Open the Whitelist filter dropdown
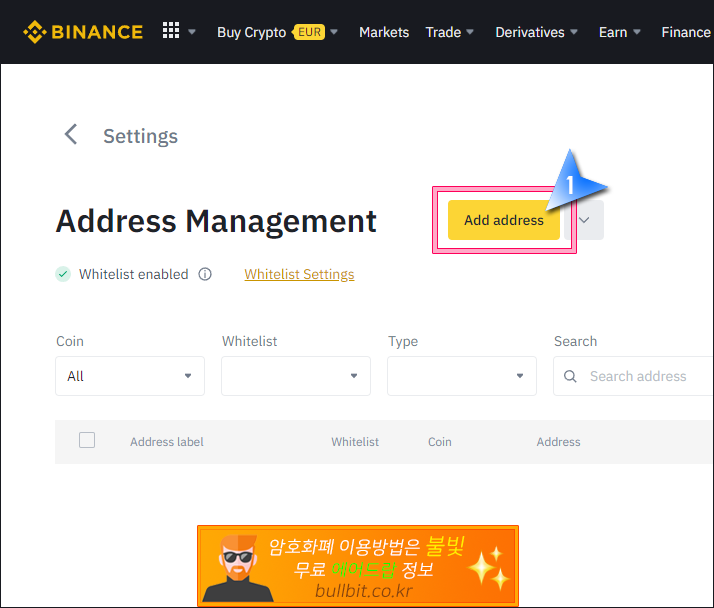The image size is (714, 608). 296,376
